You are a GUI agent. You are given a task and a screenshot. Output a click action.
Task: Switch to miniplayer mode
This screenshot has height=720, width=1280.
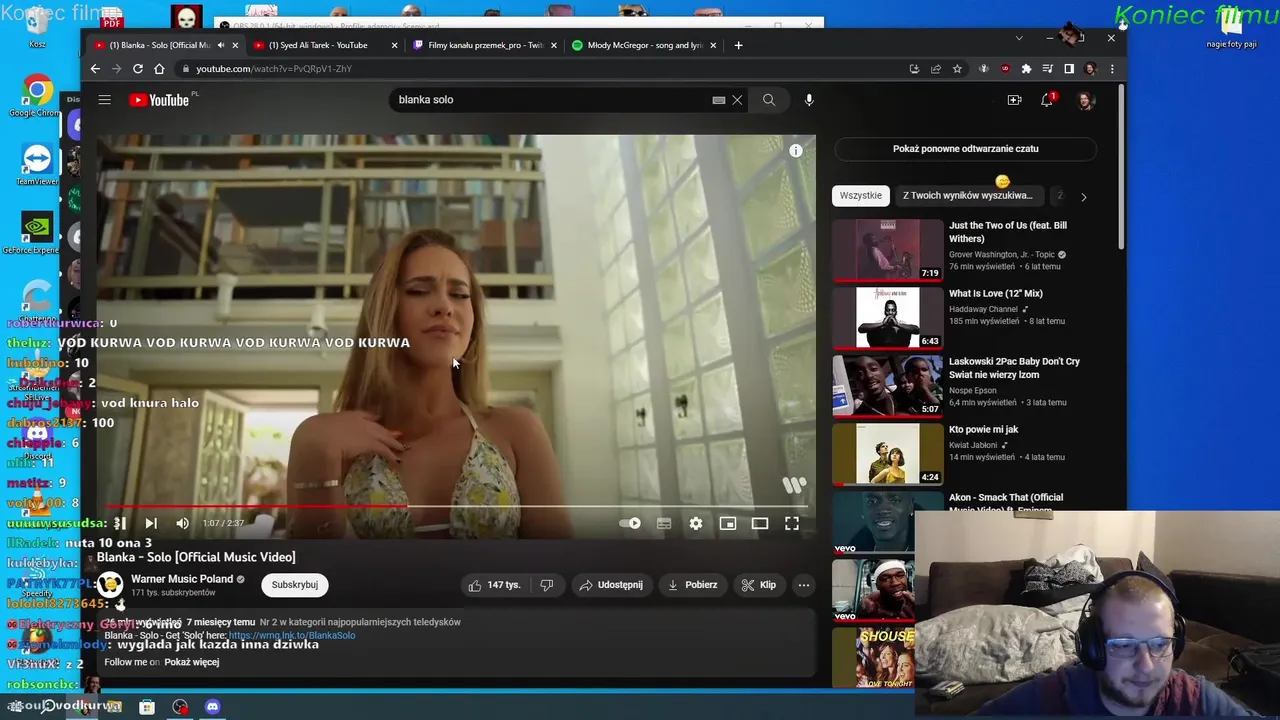[x=728, y=523]
